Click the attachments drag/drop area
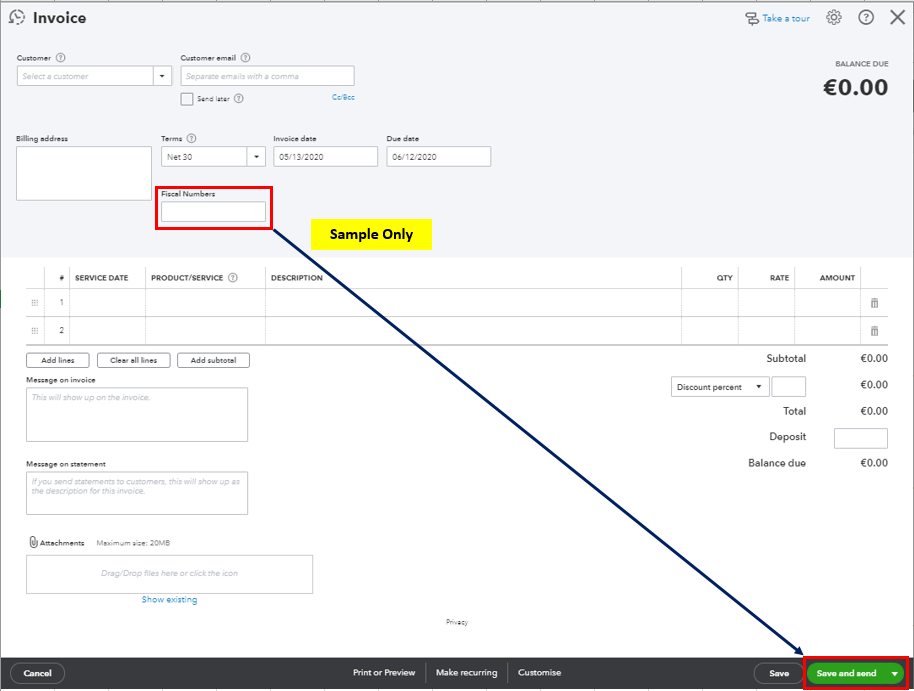This screenshot has width=914, height=691. [170, 574]
